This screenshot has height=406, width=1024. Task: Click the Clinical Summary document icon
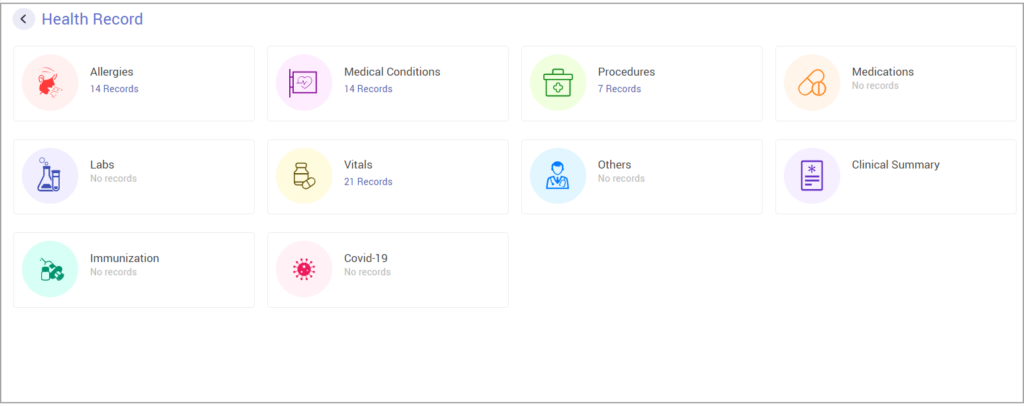(x=812, y=176)
